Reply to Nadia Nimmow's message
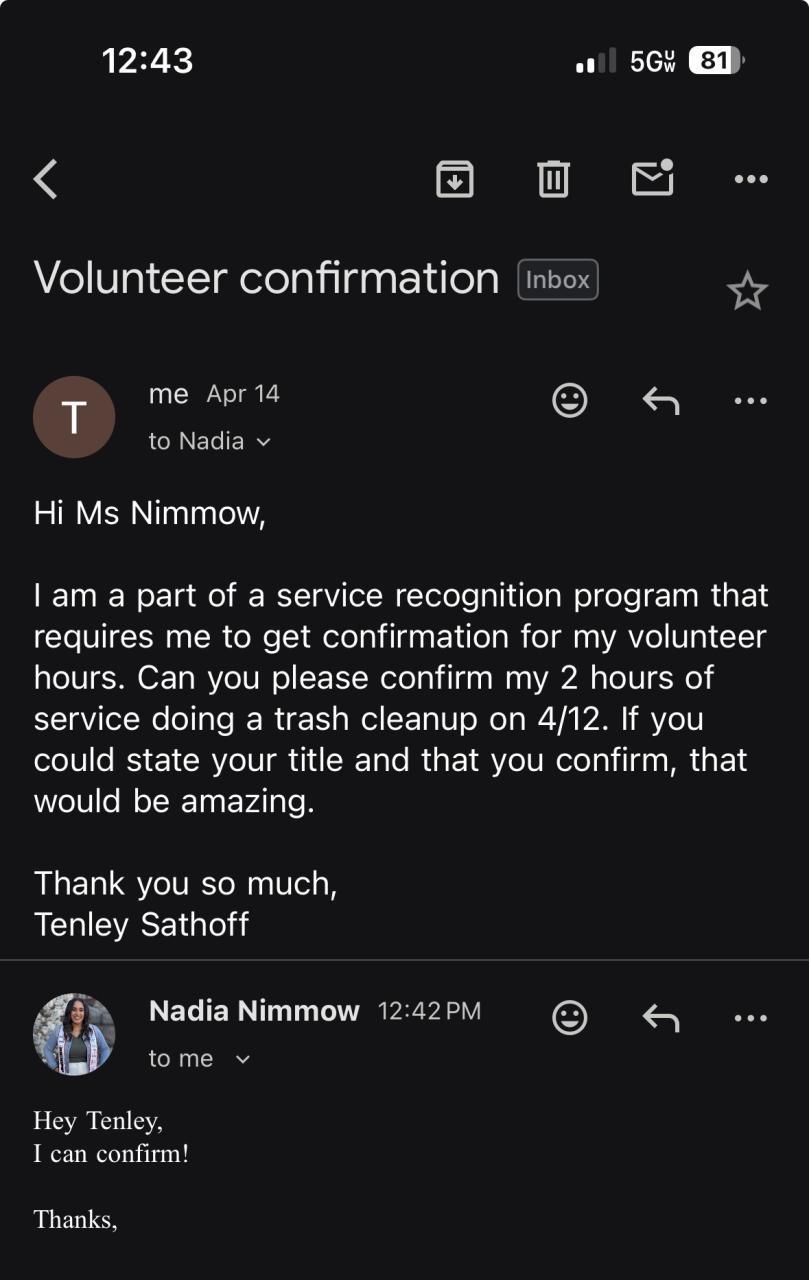 [660, 1018]
